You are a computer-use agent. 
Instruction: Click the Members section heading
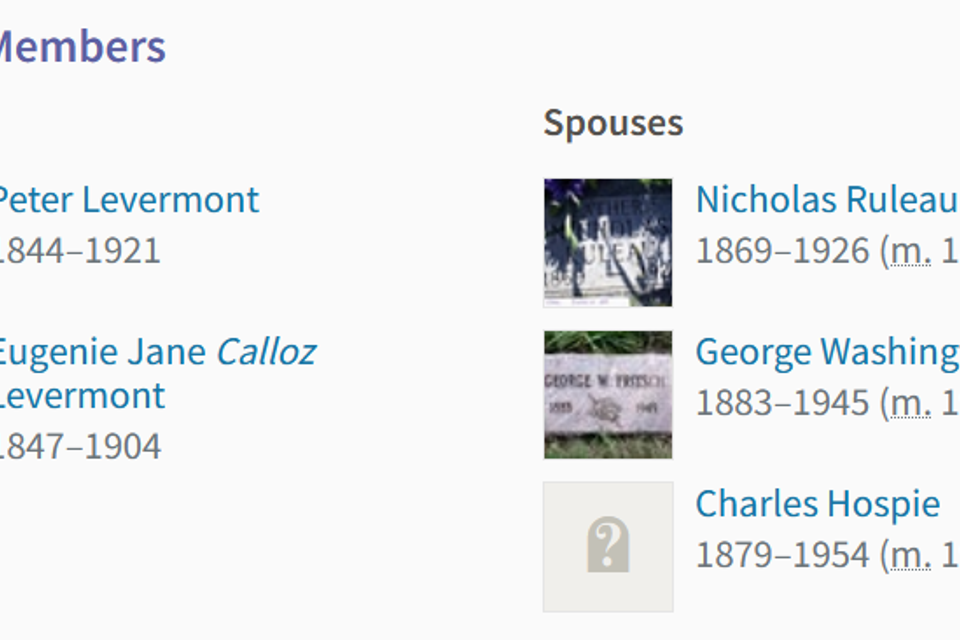83,47
